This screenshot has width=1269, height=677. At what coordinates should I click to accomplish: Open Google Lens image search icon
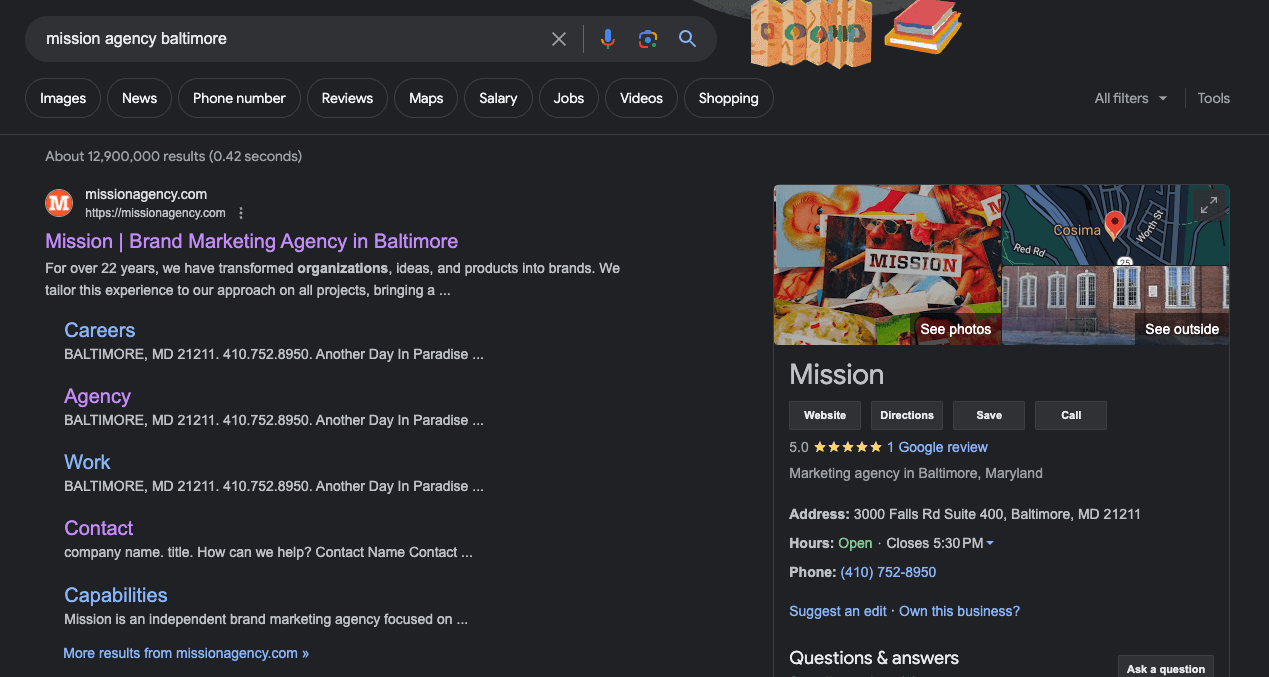click(x=648, y=39)
